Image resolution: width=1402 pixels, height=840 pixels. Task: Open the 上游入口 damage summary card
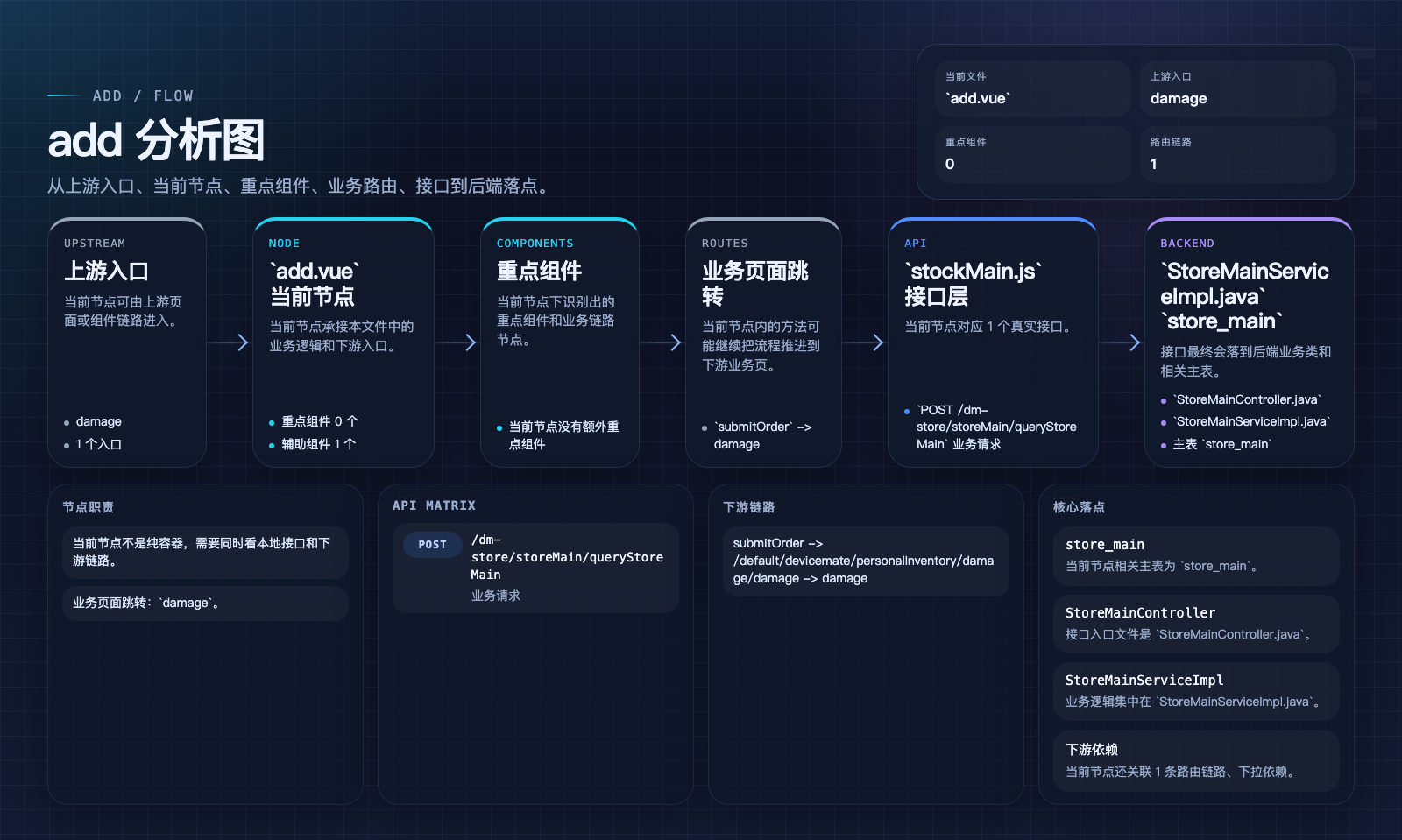[1237, 88]
